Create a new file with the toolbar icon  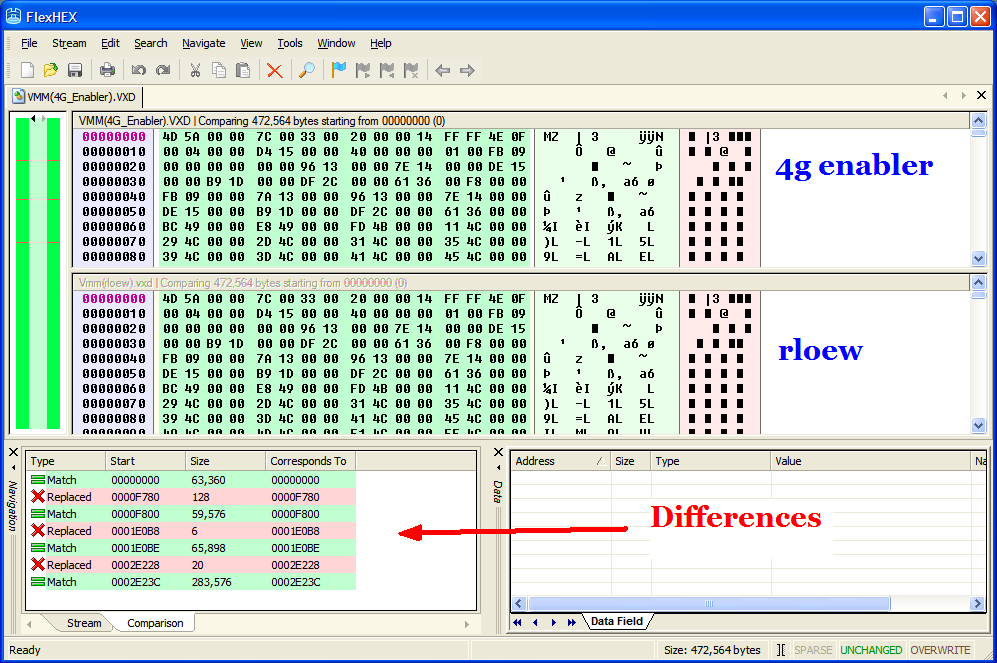tap(27, 70)
